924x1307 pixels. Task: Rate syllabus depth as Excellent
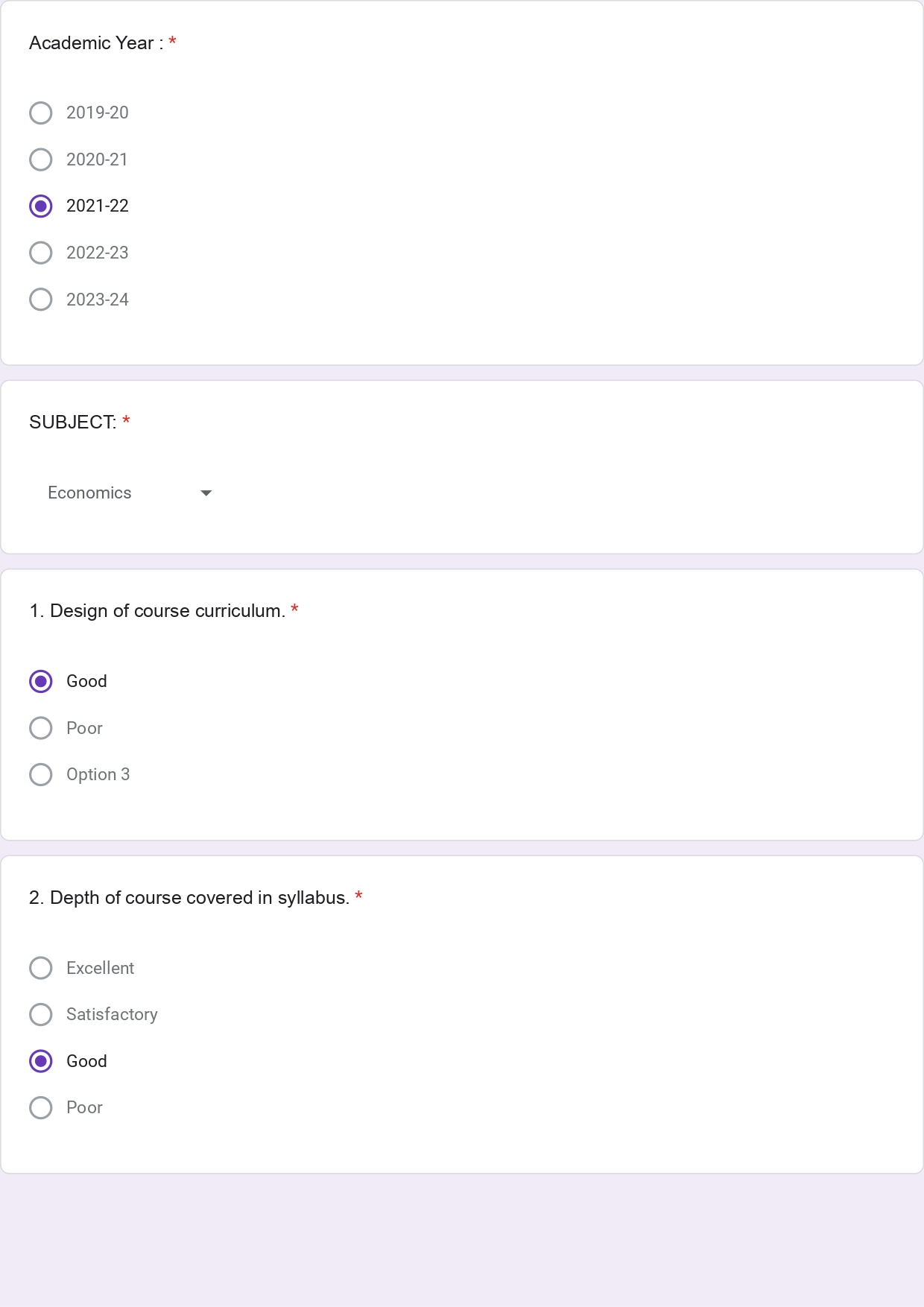pos(41,968)
